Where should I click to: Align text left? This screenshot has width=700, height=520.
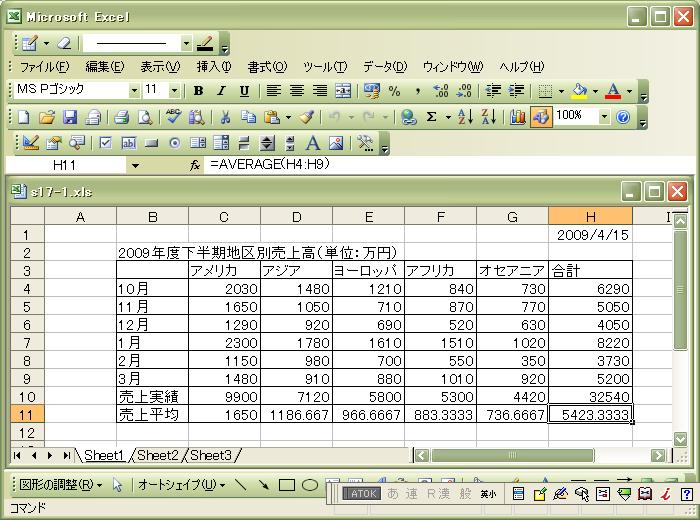[x=273, y=91]
